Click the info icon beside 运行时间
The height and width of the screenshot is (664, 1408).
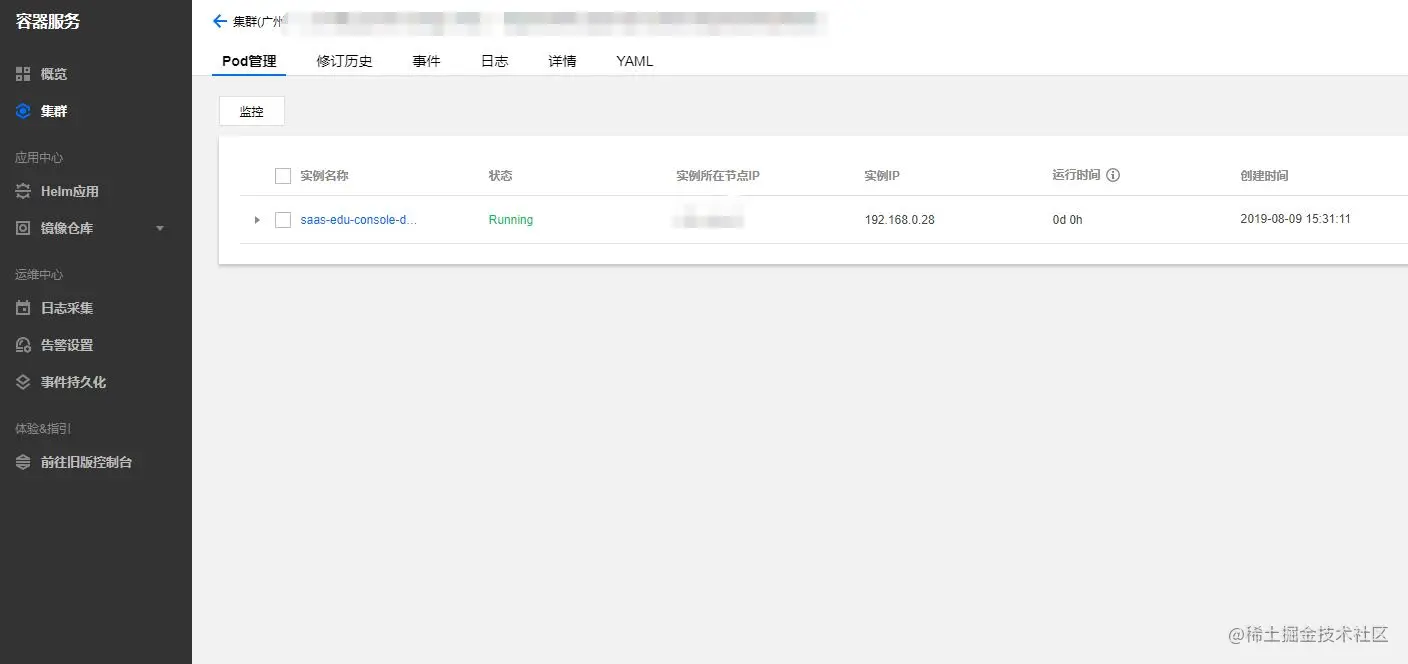tap(1114, 175)
